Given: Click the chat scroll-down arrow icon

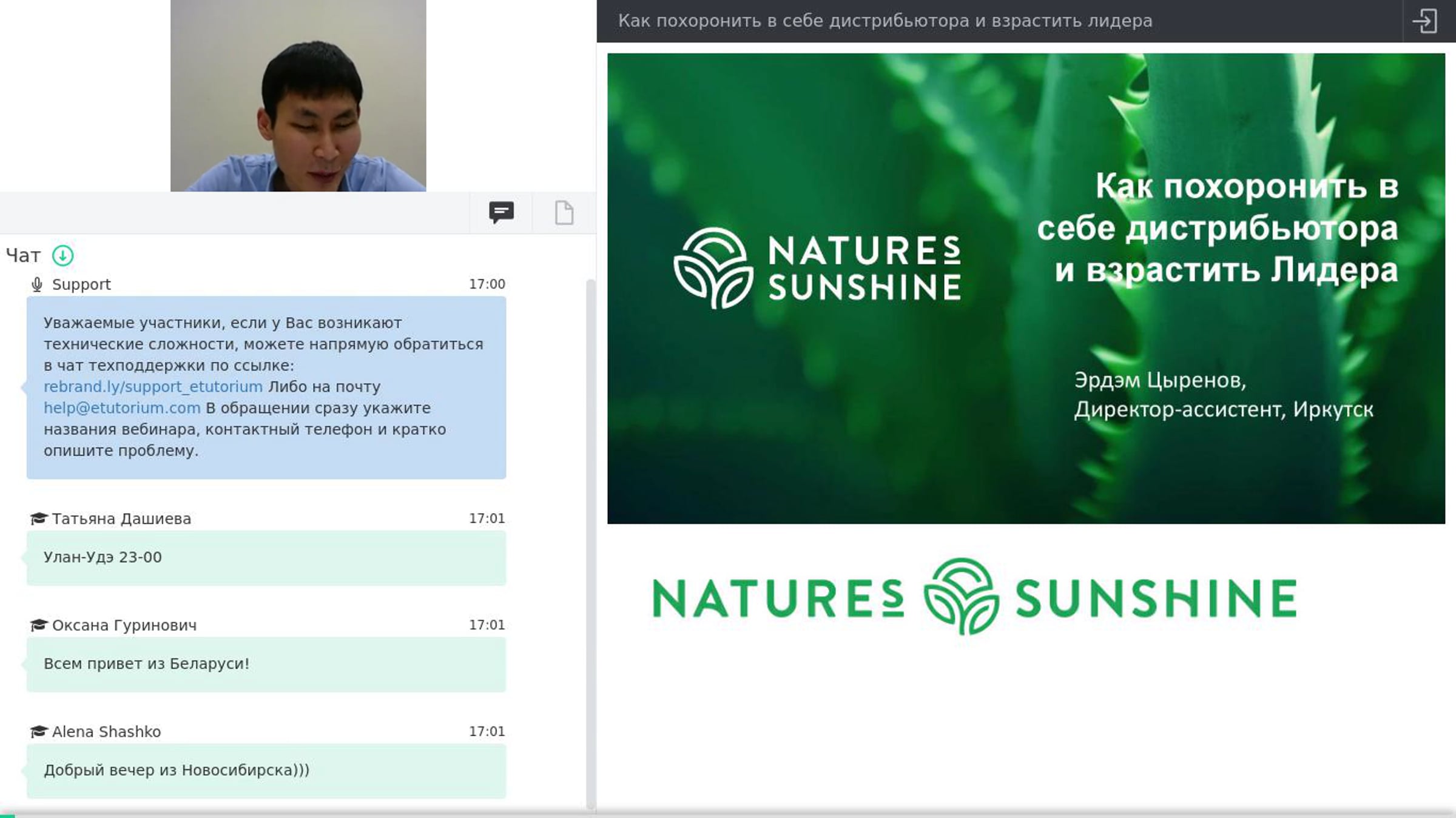Looking at the screenshot, I should [63, 256].
